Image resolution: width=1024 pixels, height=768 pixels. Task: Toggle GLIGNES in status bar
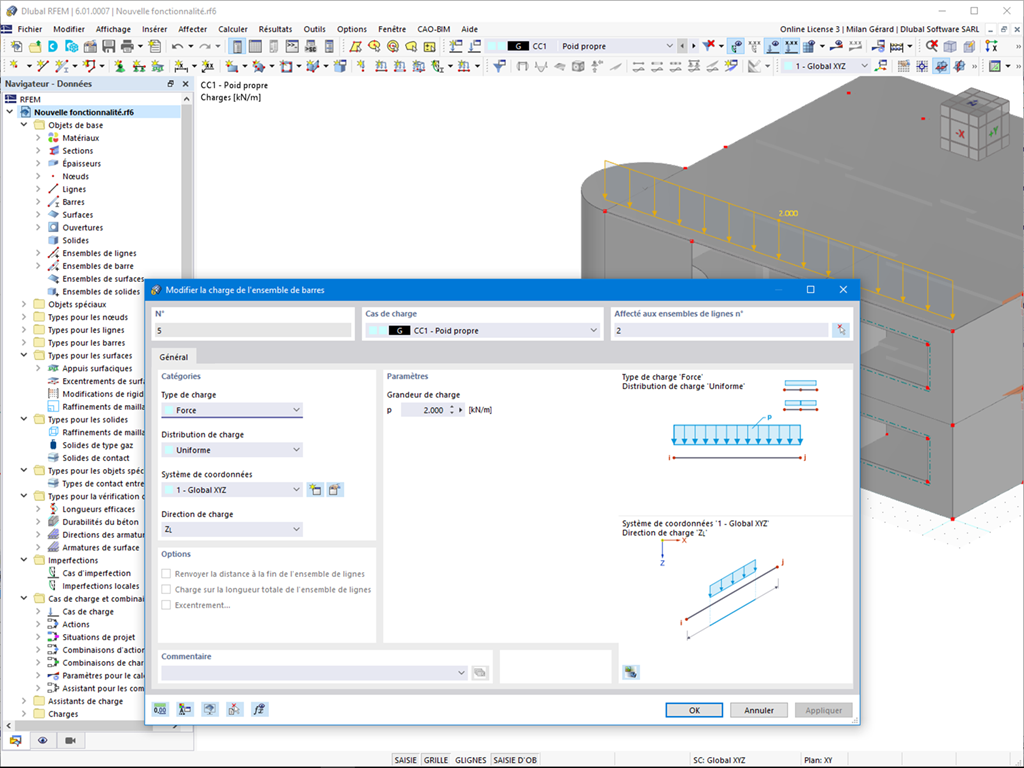(471, 760)
